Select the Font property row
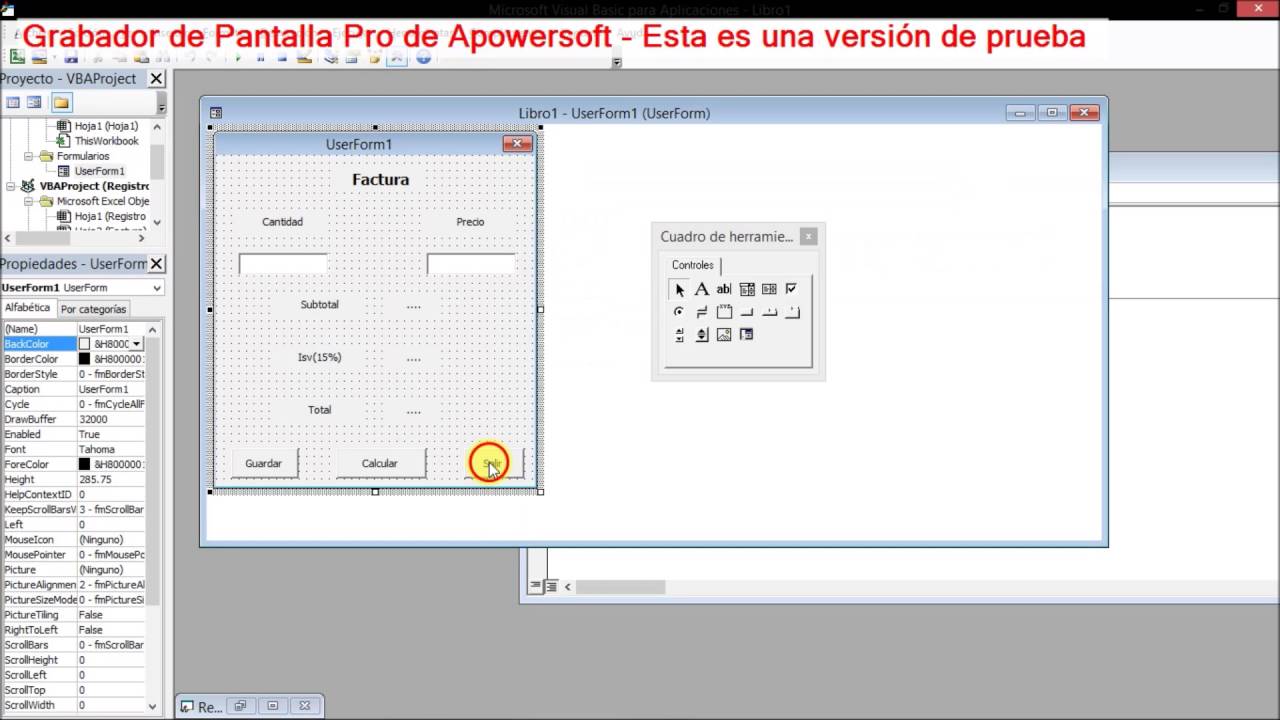 pyautogui.click(x=74, y=450)
